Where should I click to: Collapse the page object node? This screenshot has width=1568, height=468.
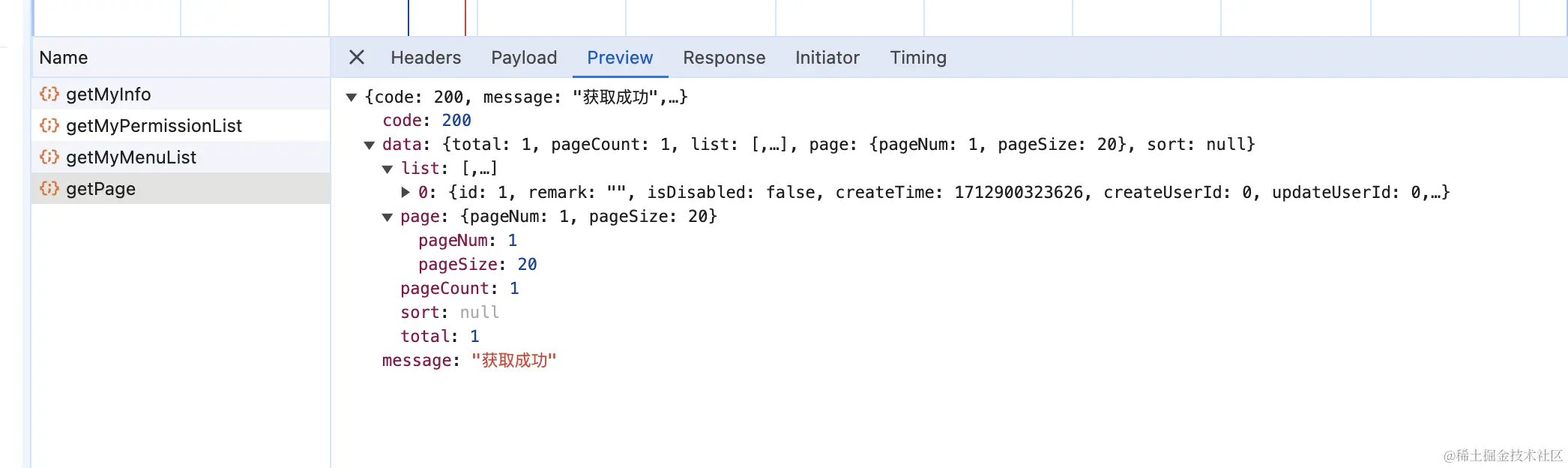point(388,217)
